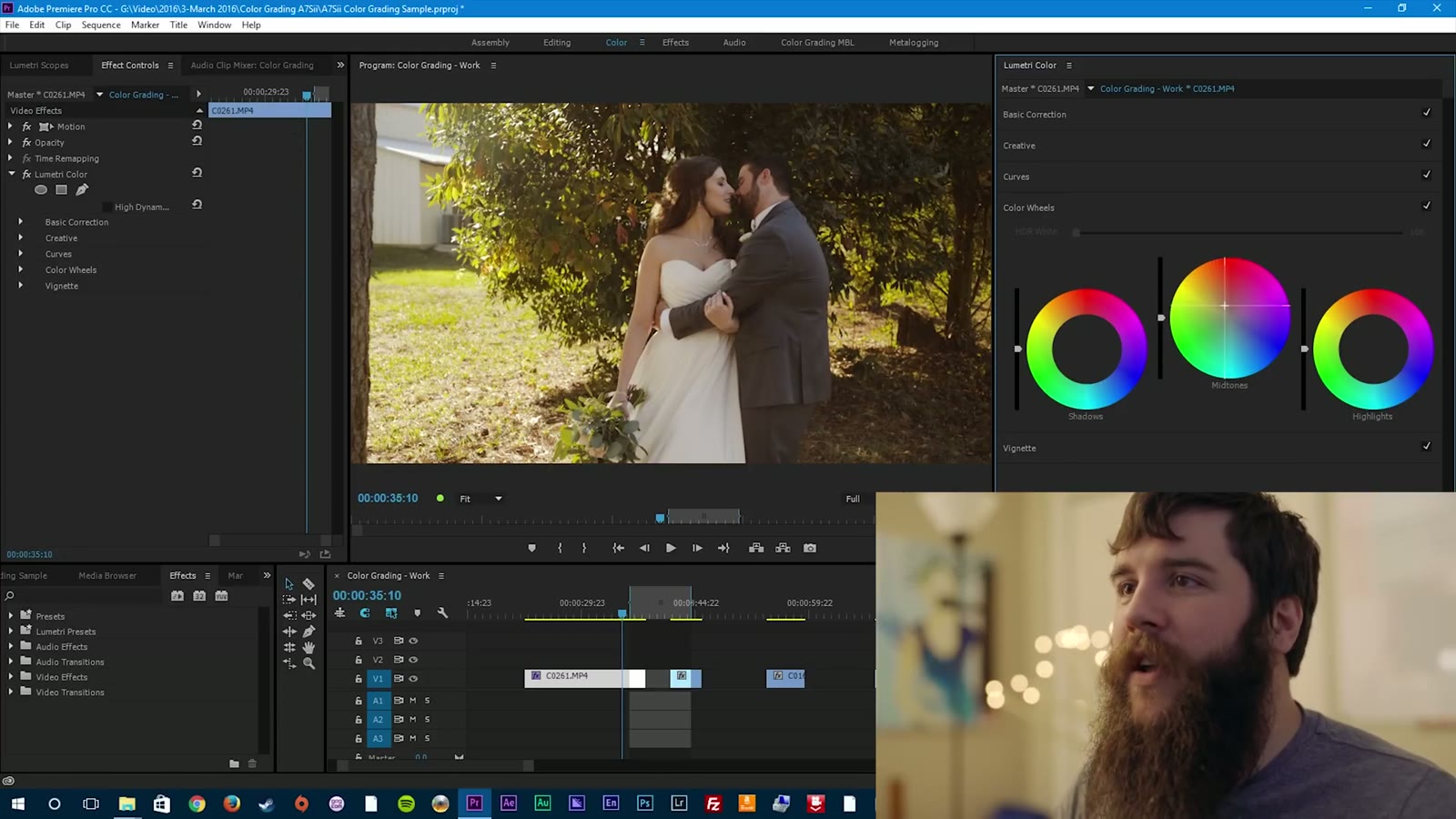Adjust the Shadows color wheel
The height and width of the screenshot is (819, 1456).
click(1087, 349)
